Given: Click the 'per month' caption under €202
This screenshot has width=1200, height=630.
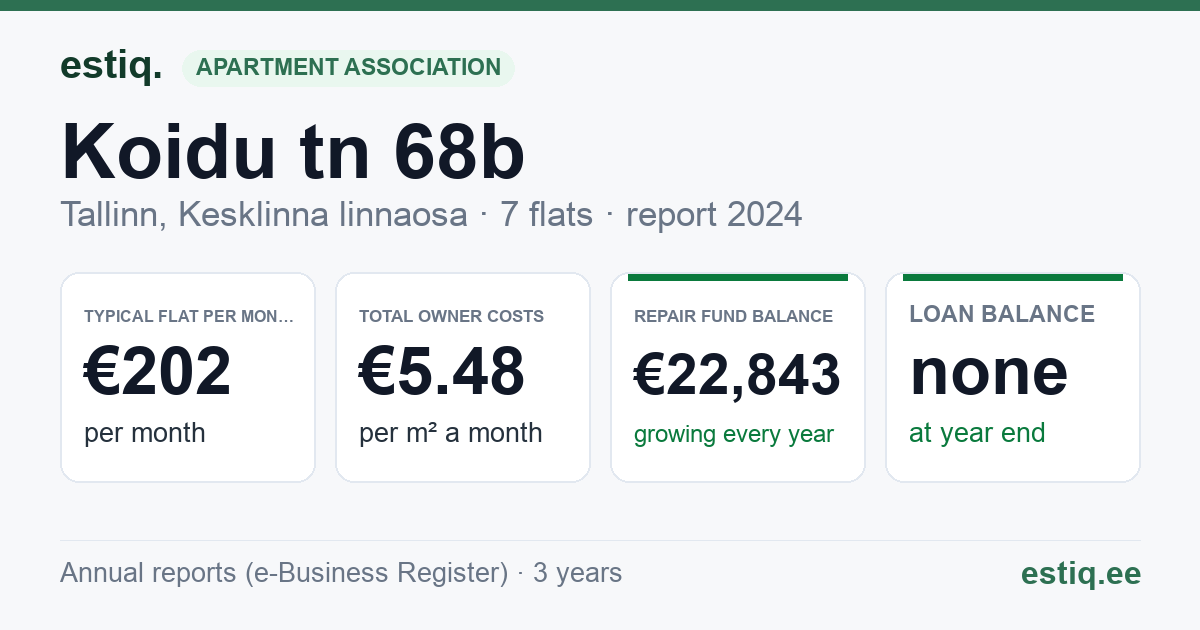Looking at the screenshot, I should point(145,433).
